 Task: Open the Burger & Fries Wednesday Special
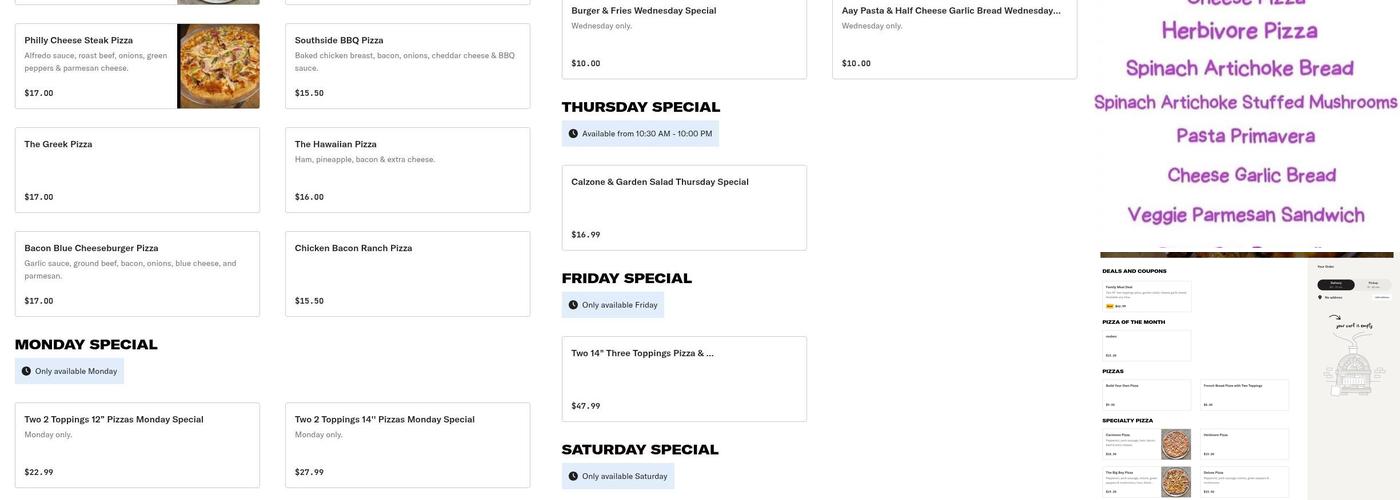pyautogui.click(x=684, y=37)
